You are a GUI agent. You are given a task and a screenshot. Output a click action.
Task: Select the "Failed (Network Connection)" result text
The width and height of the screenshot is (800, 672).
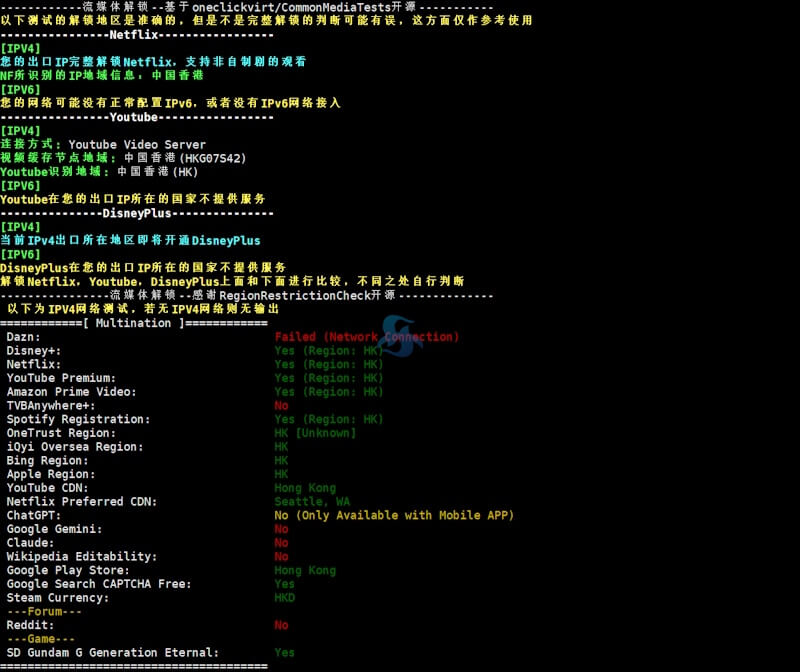tap(367, 337)
